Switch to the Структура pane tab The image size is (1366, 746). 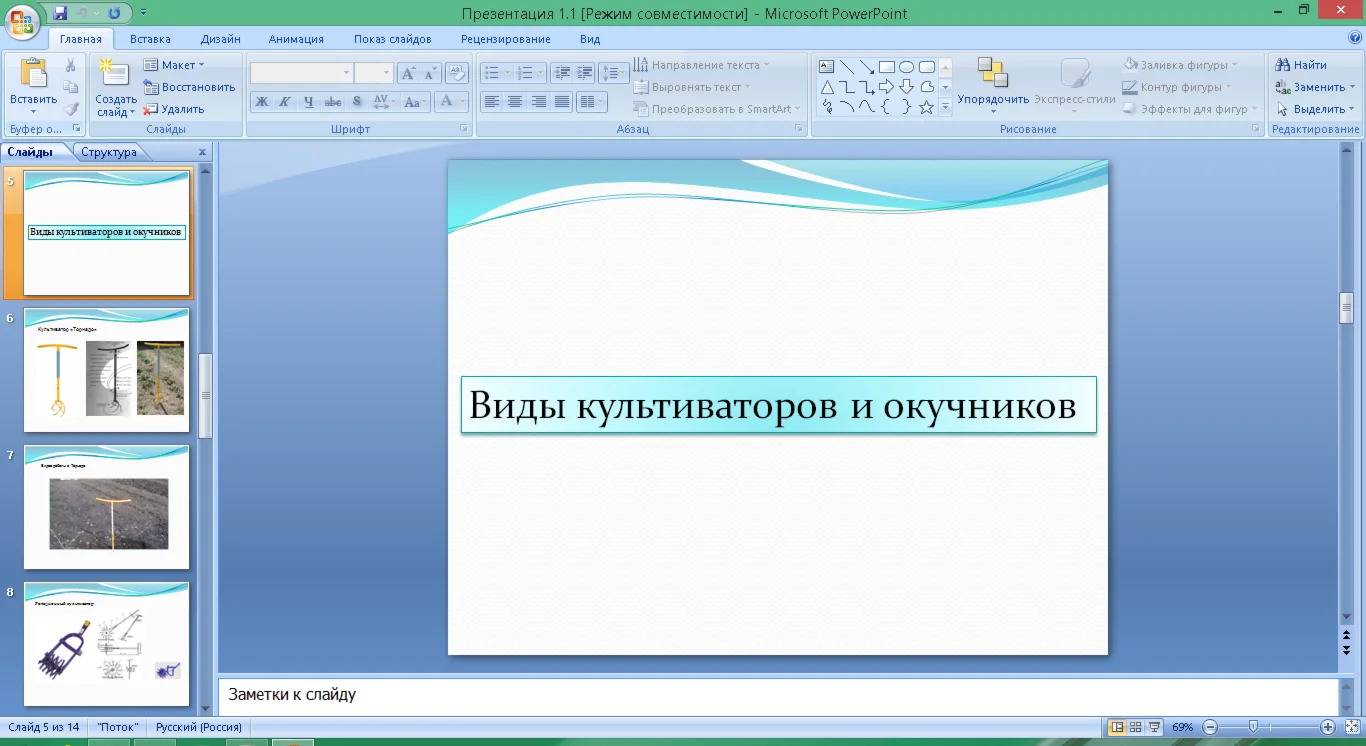click(x=109, y=152)
